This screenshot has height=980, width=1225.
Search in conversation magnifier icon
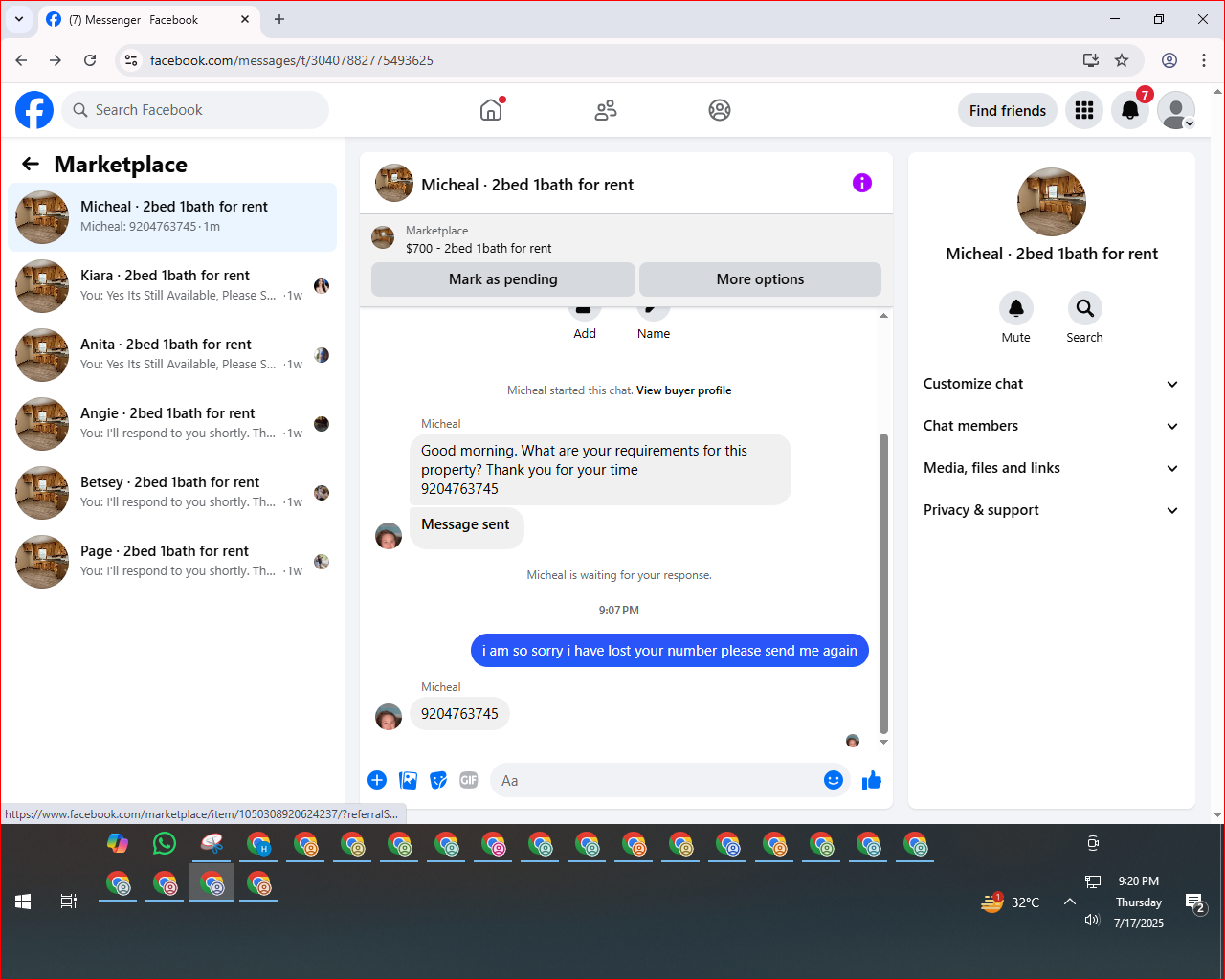click(1085, 308)
